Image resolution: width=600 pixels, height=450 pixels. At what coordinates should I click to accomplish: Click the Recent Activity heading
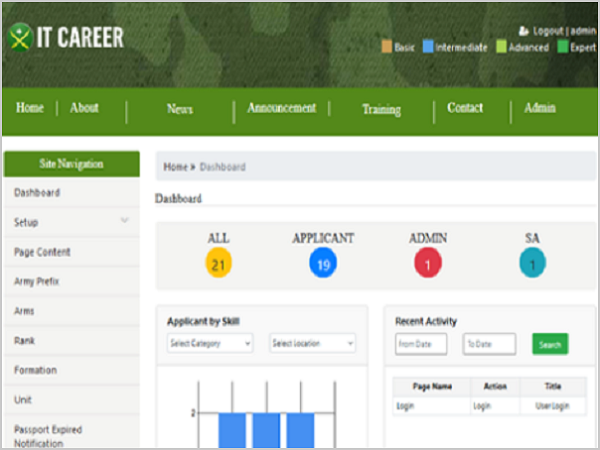tap(426, 321)
